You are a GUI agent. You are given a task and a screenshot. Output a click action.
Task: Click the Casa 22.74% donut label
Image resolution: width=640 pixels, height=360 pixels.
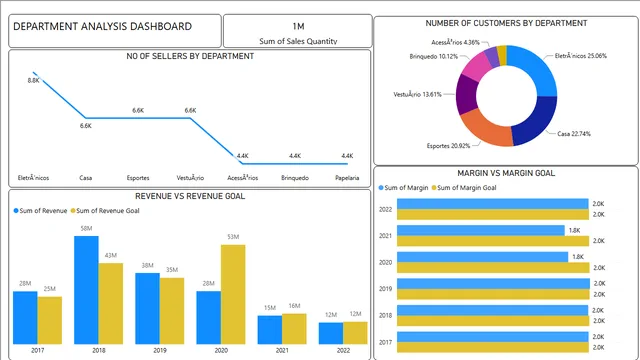pyautogui.click(x=574, y=133)
